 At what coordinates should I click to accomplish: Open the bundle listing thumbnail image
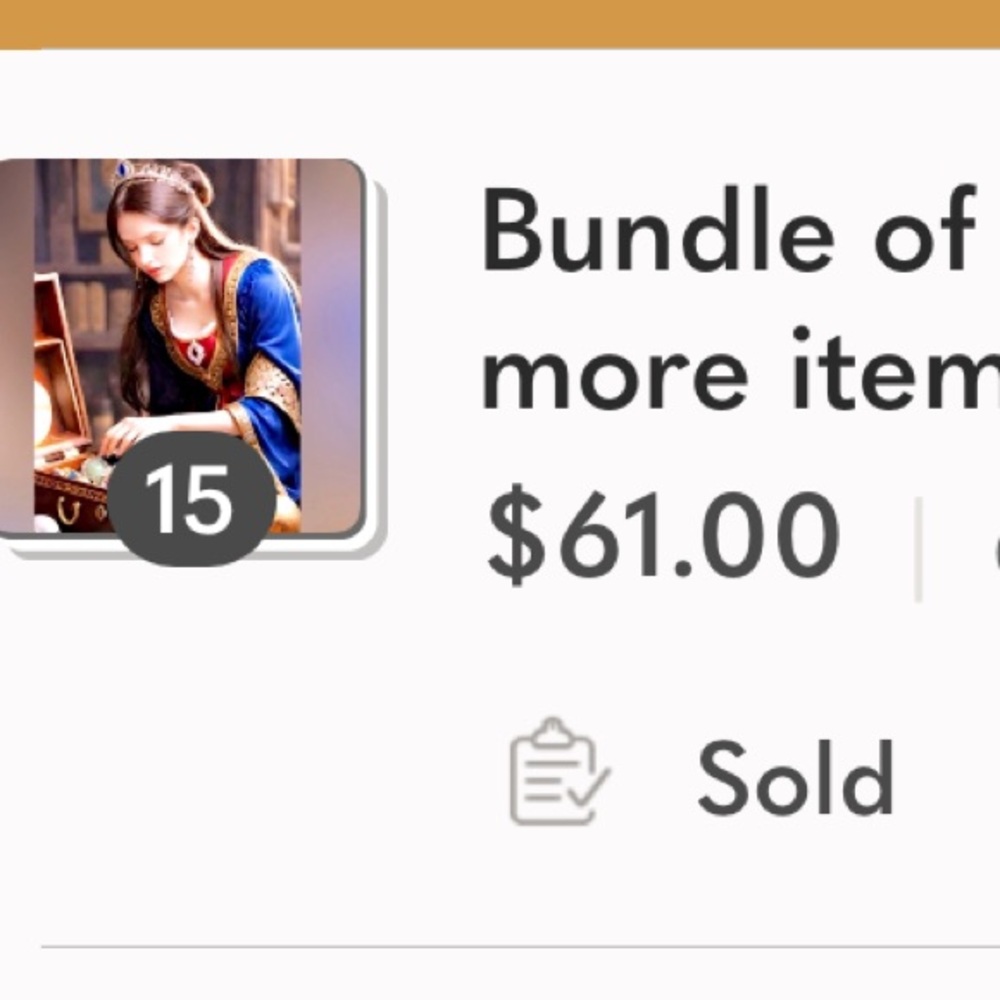180,340
